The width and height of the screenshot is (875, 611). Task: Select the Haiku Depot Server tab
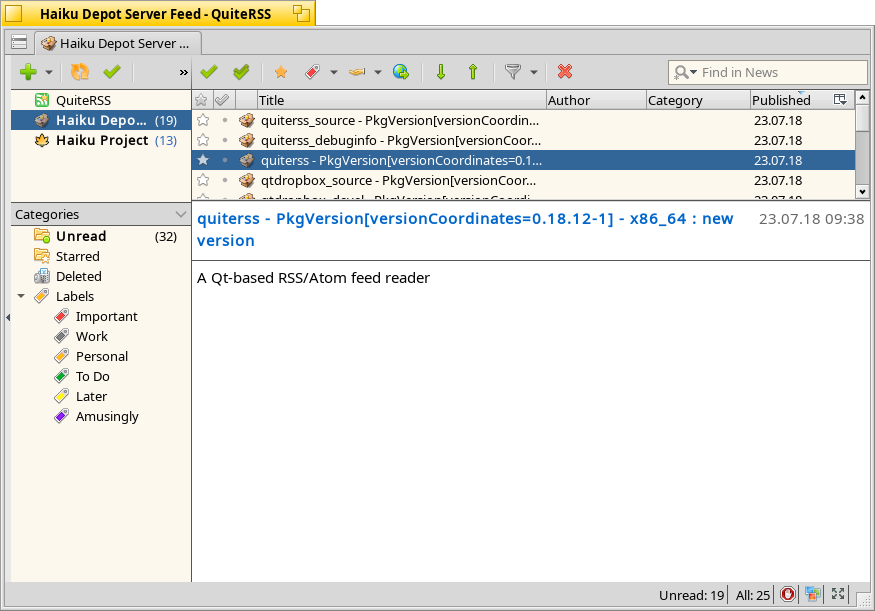(118, 44)
